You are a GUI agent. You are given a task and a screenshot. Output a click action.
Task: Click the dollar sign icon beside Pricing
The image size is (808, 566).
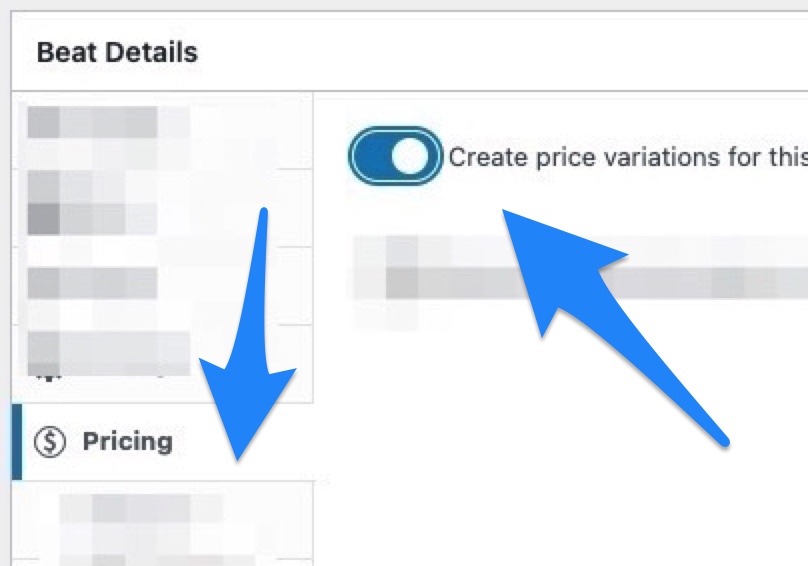(x=49, y=442)
